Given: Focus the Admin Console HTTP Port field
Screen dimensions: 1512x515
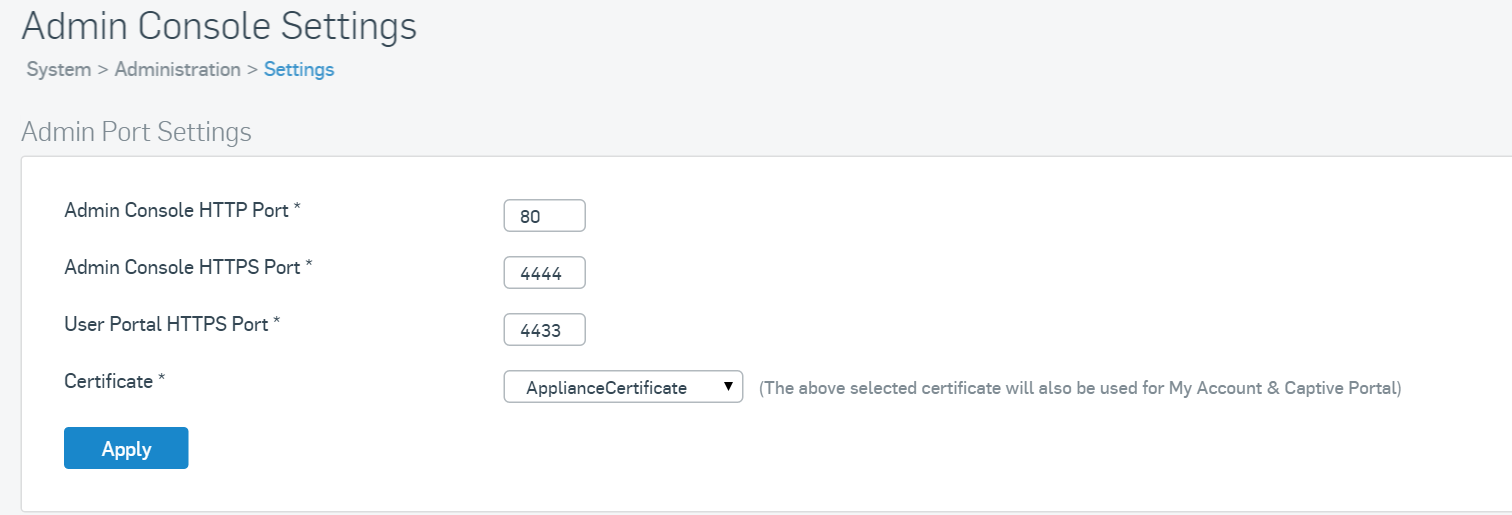Looking at the screenshot, I should [x=544, y=216].
